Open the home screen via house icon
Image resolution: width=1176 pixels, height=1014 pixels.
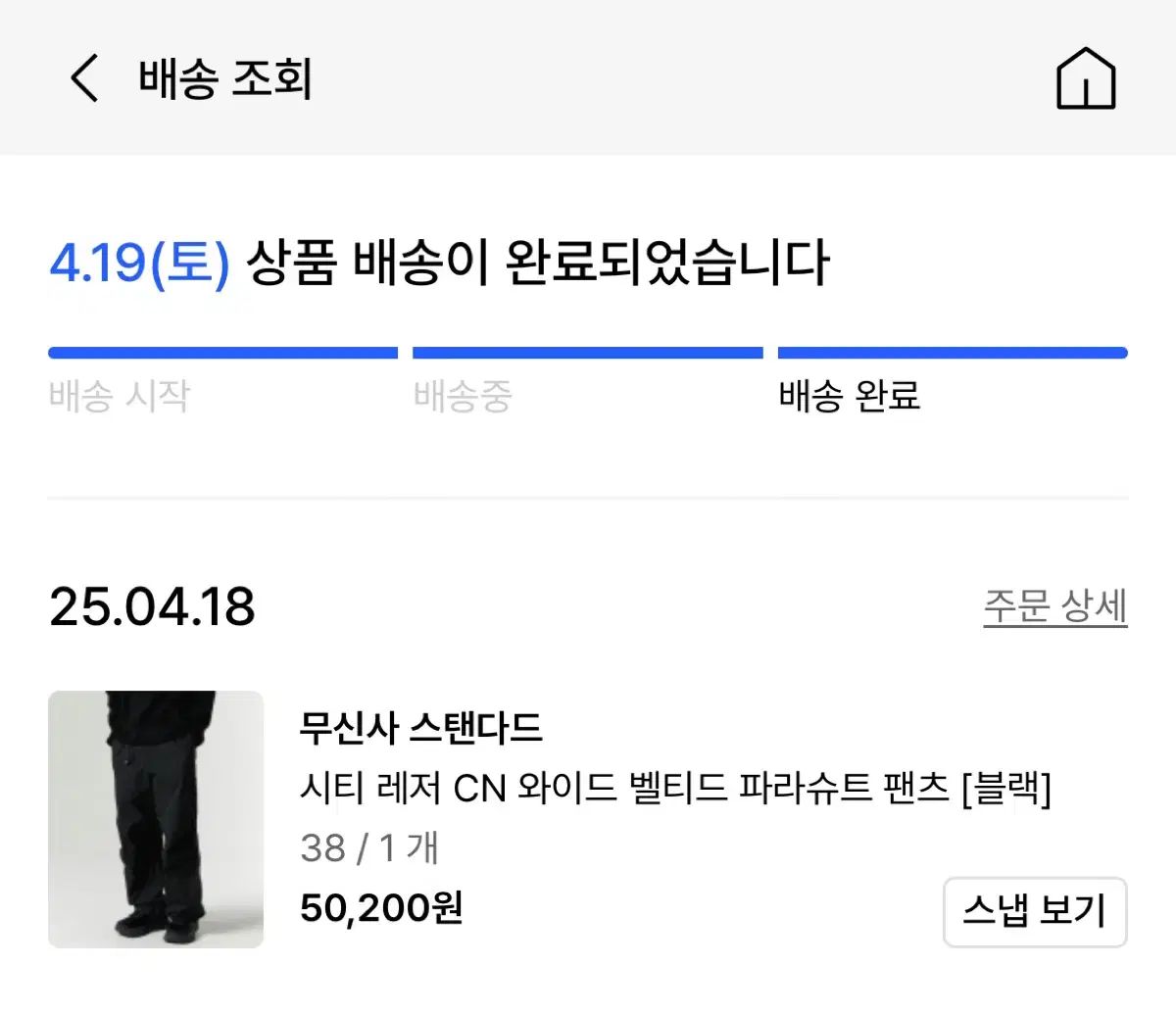(1086, 77)
